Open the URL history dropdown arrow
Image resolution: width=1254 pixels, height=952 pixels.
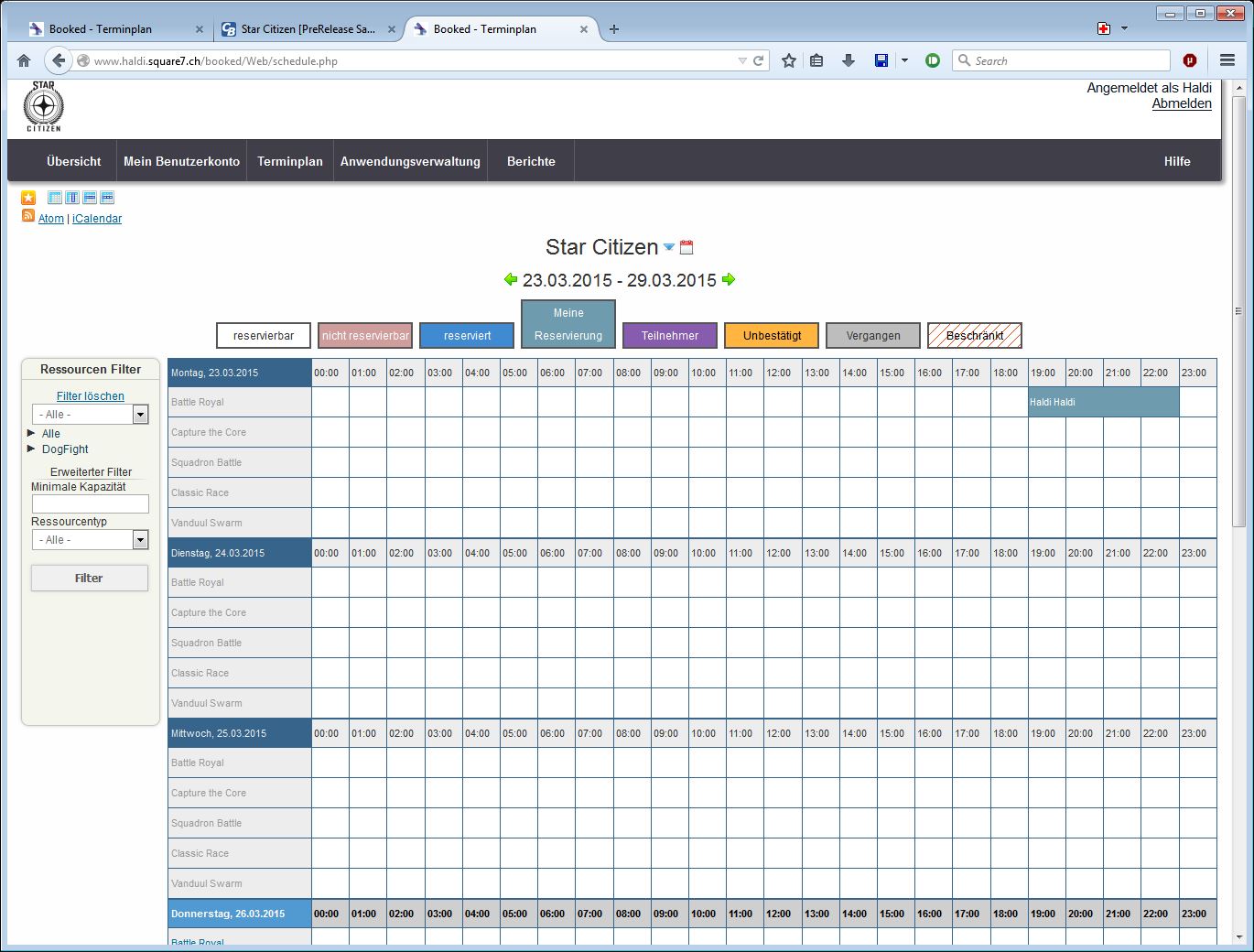pos(742,60)
